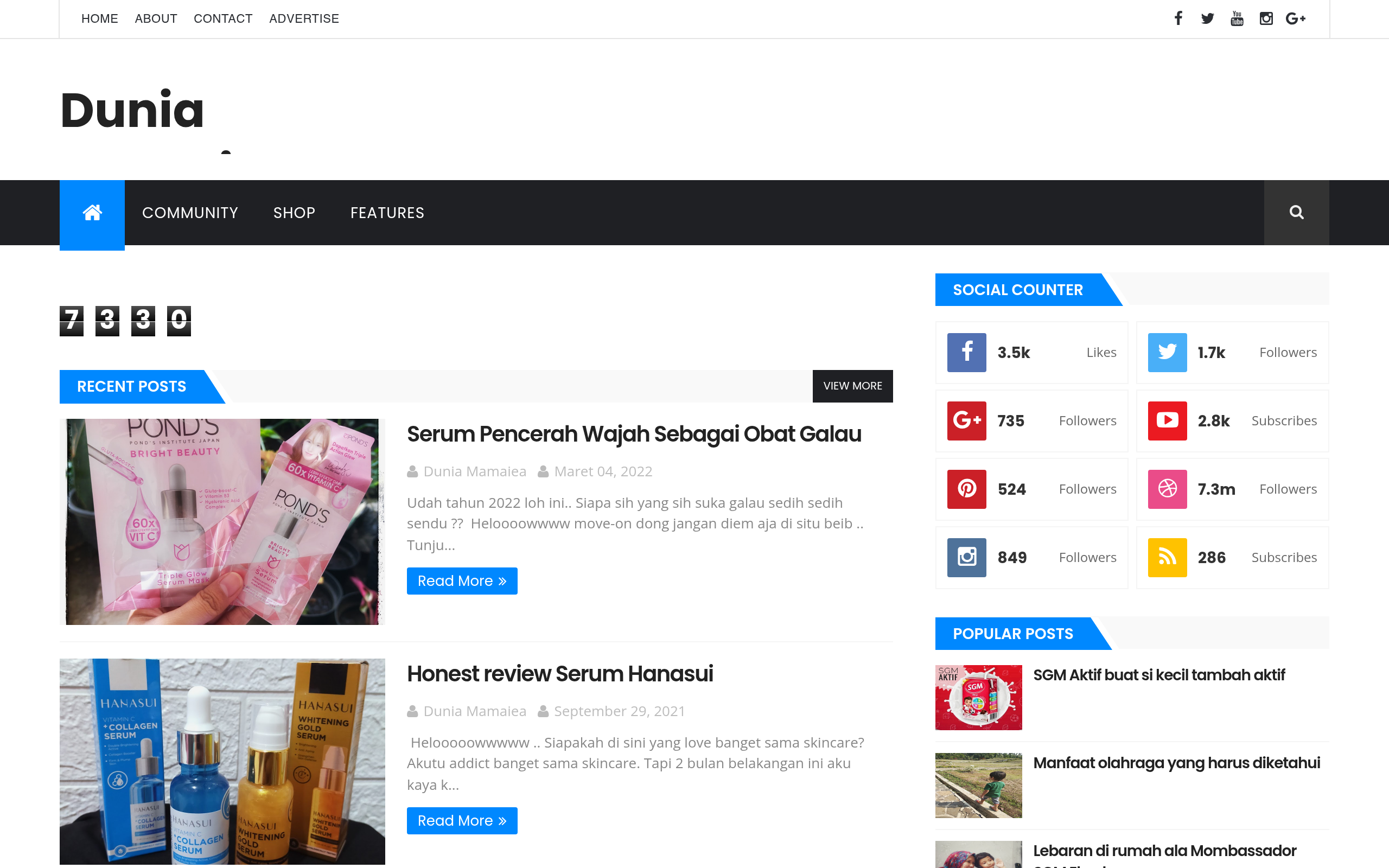
Task: Click the blue home icon in navbar
Action: [92, 215]
